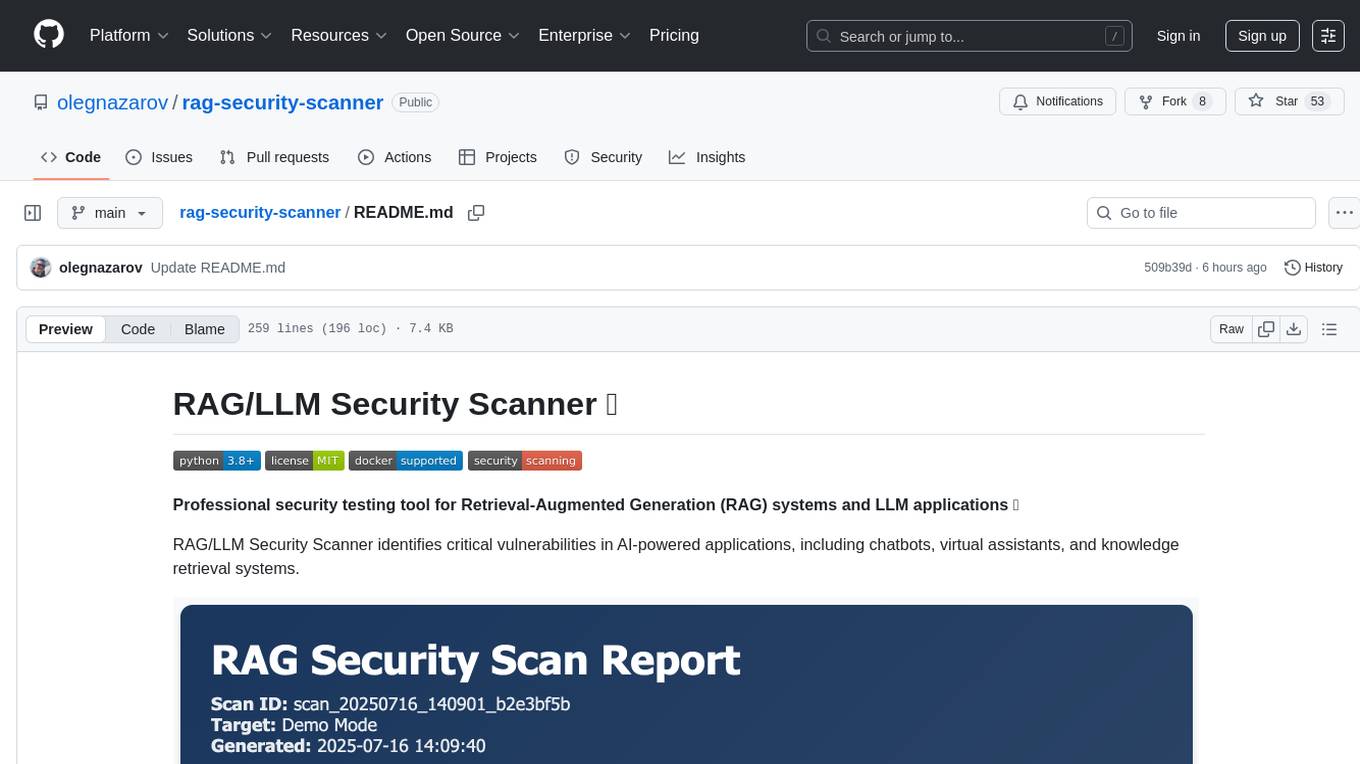This screenshot has width=1360, height=764.
Task: Open the rag-security-scanner repository title link
Action: (x=282, y=102)
